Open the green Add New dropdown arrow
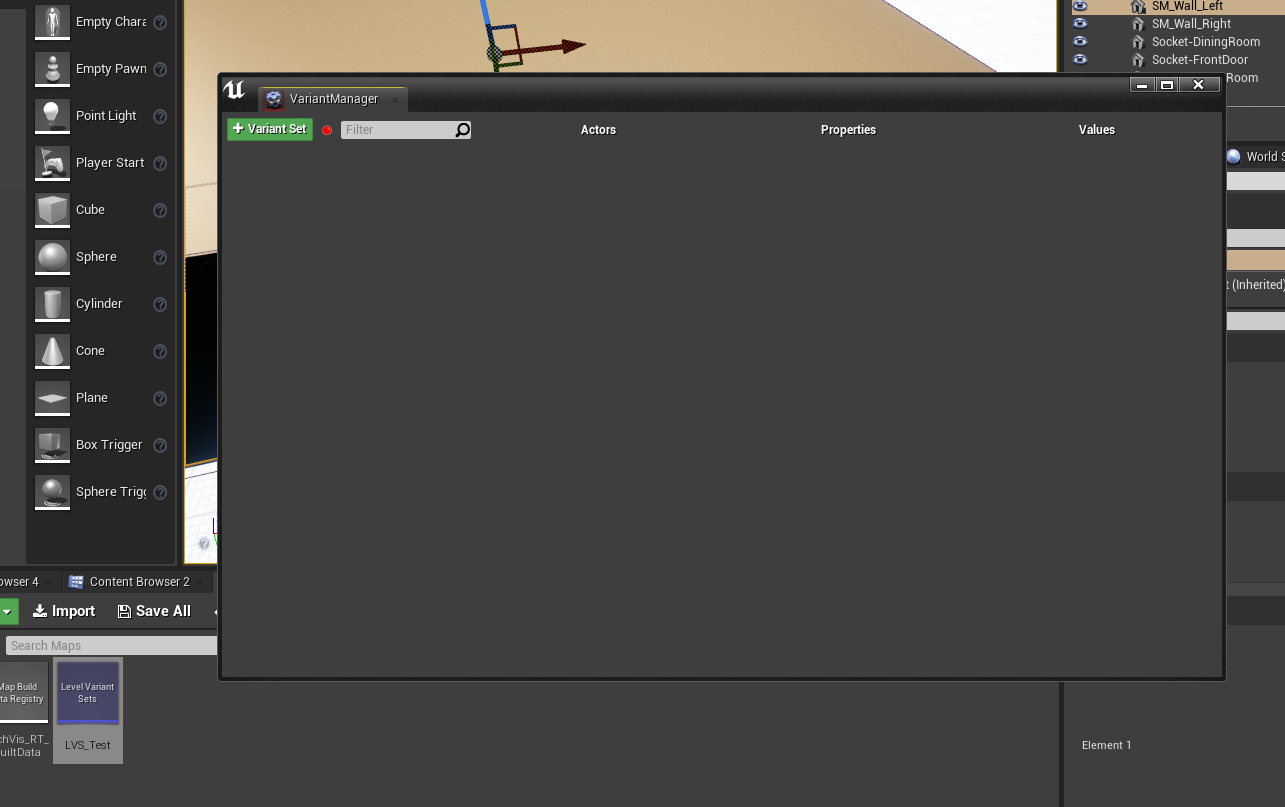This screenshot has width=1285, height=807. (7, 611)
